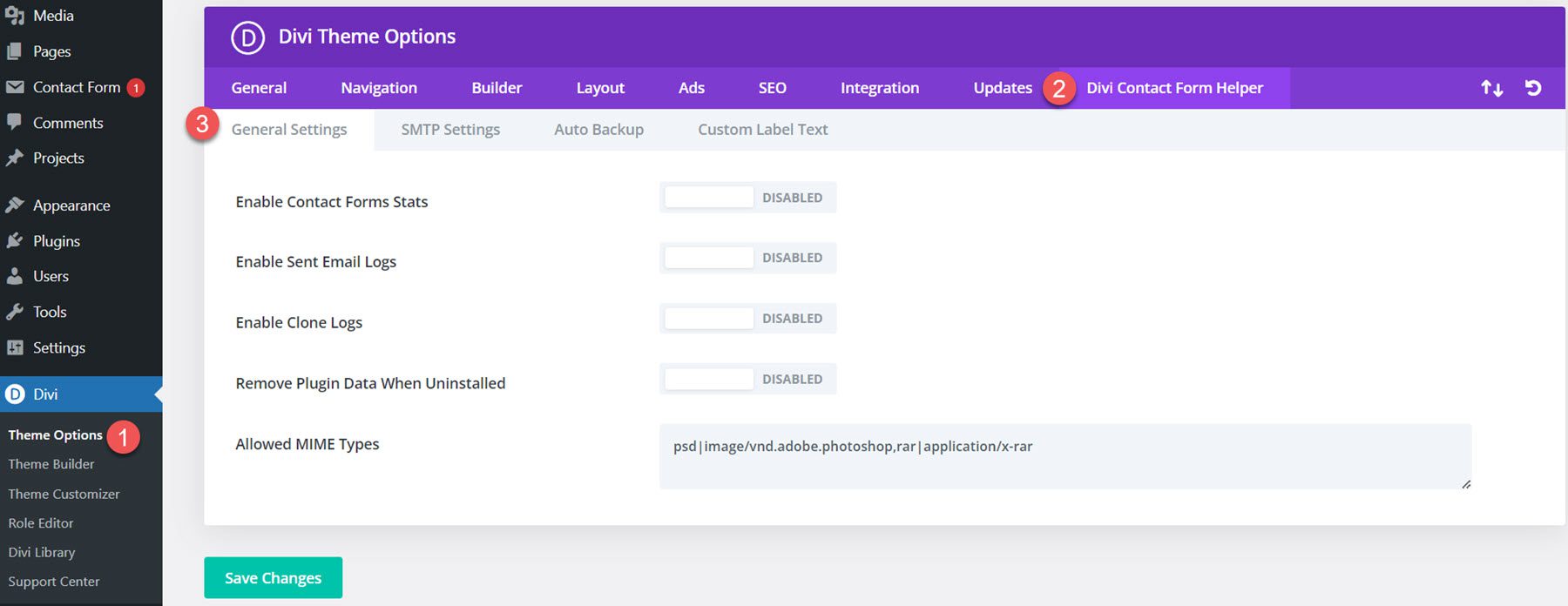Click the Tools wrench icon
Viewport: 1568px width, 606px height.
(15, 312)
